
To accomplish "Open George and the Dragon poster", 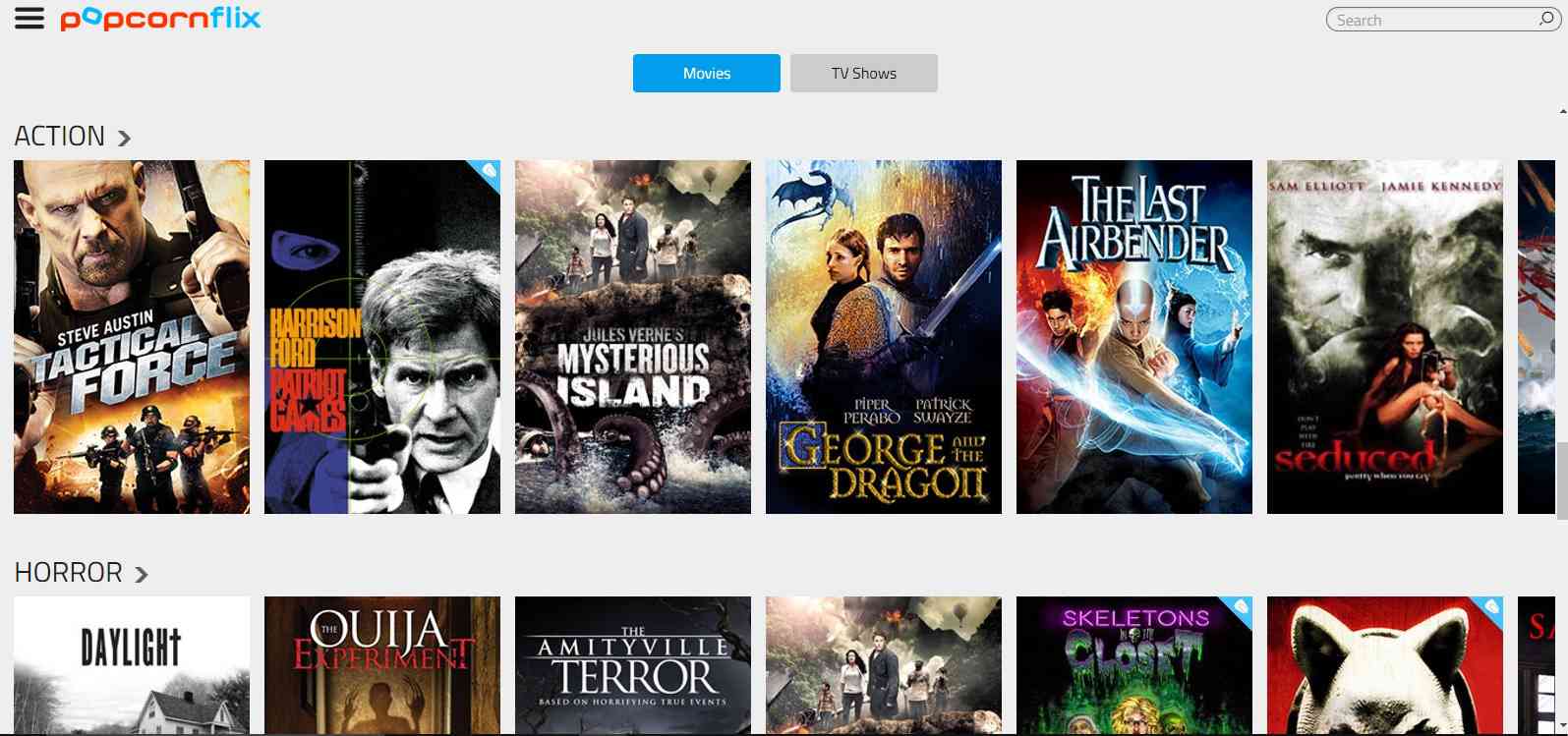I will pyautogui.click(x=883, y=337).
